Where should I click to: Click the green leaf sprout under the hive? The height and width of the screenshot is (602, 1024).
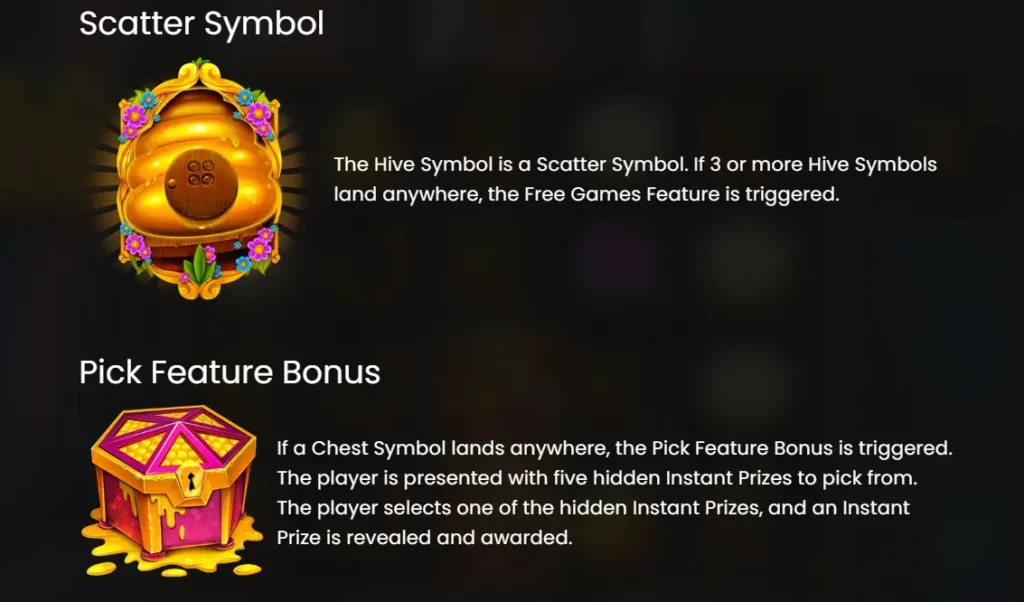point(200,265)
